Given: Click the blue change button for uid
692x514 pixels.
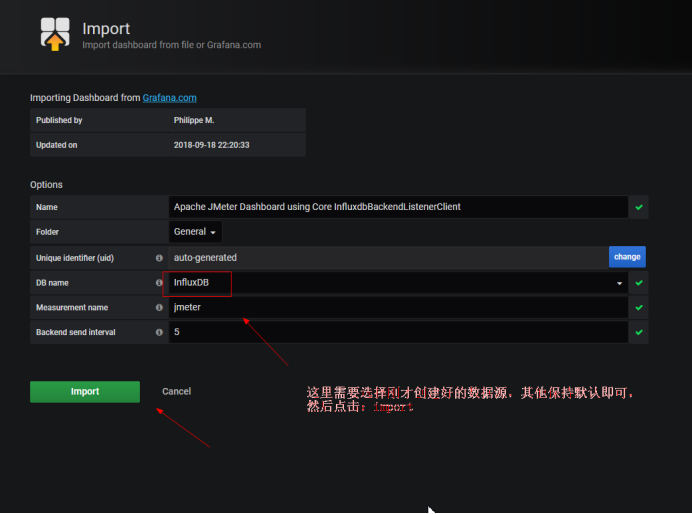Looking at the screenshot, I should pos(627,257).
